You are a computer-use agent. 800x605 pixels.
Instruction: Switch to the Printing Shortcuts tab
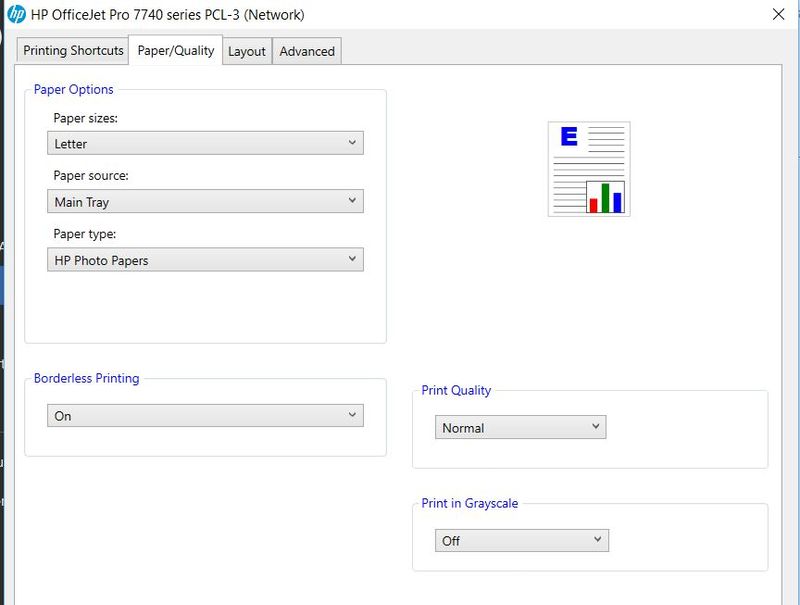click(73, 51)
